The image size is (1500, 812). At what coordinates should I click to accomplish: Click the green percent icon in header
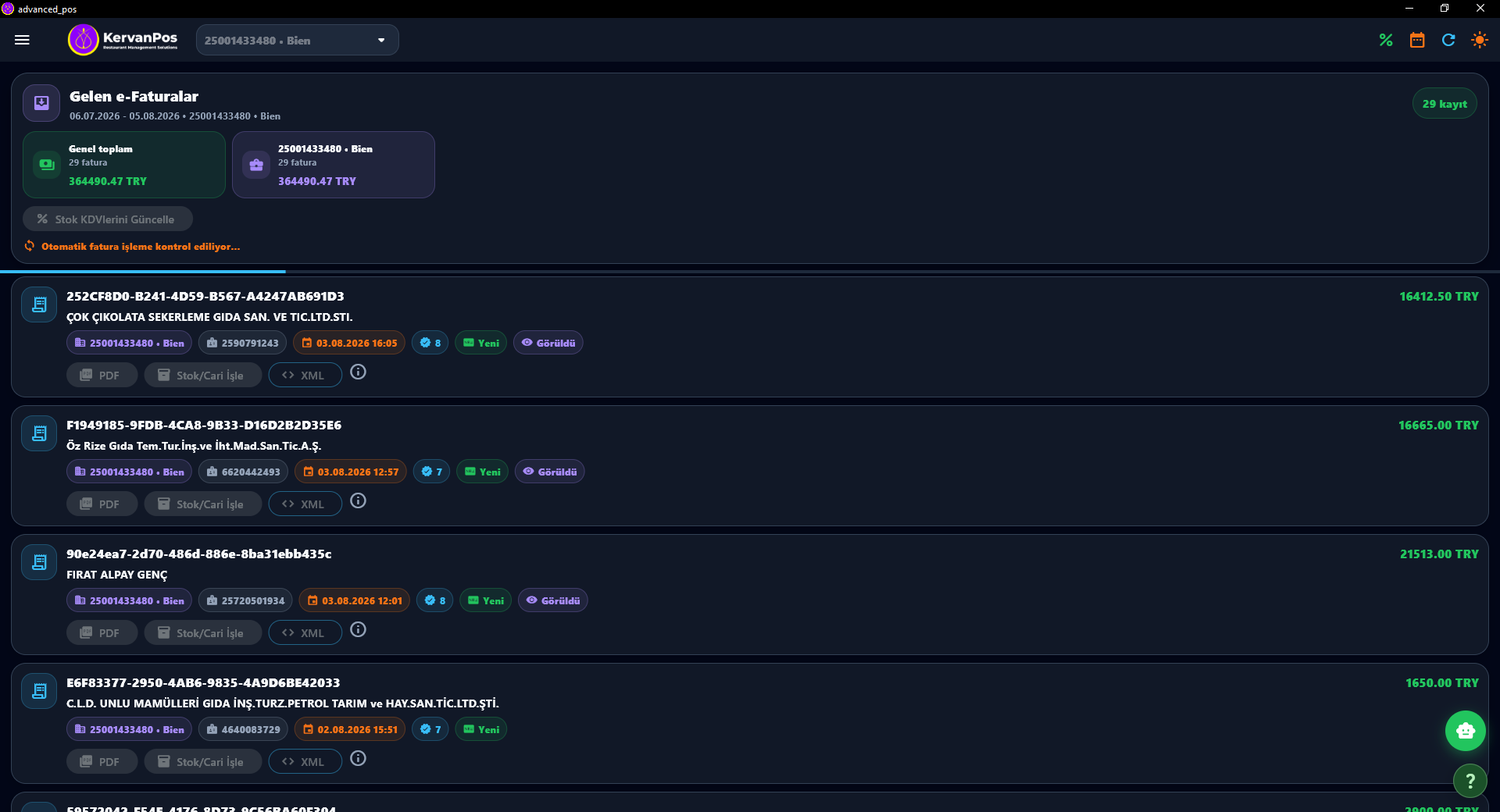[x=1386, y=40]
